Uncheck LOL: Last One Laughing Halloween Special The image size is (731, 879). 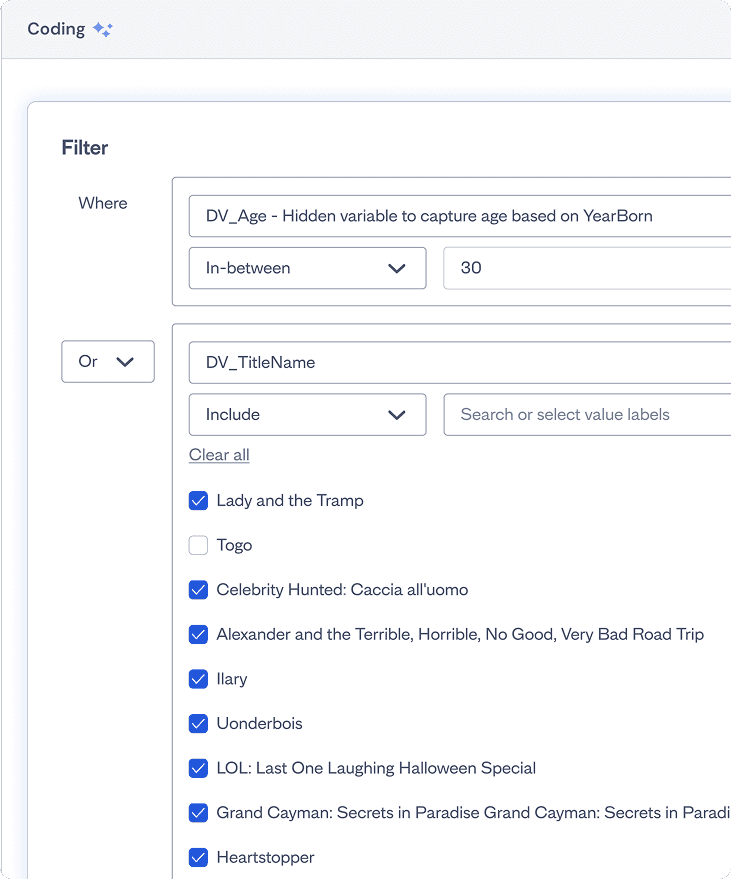198,768
